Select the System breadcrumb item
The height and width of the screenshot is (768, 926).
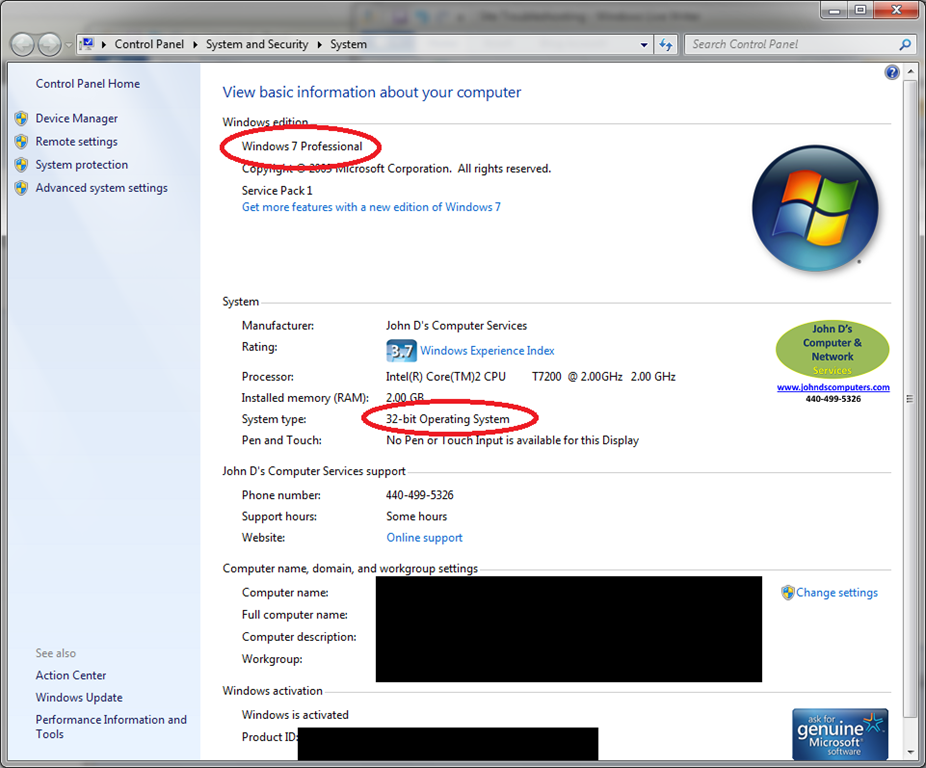[x=348, y=44]
